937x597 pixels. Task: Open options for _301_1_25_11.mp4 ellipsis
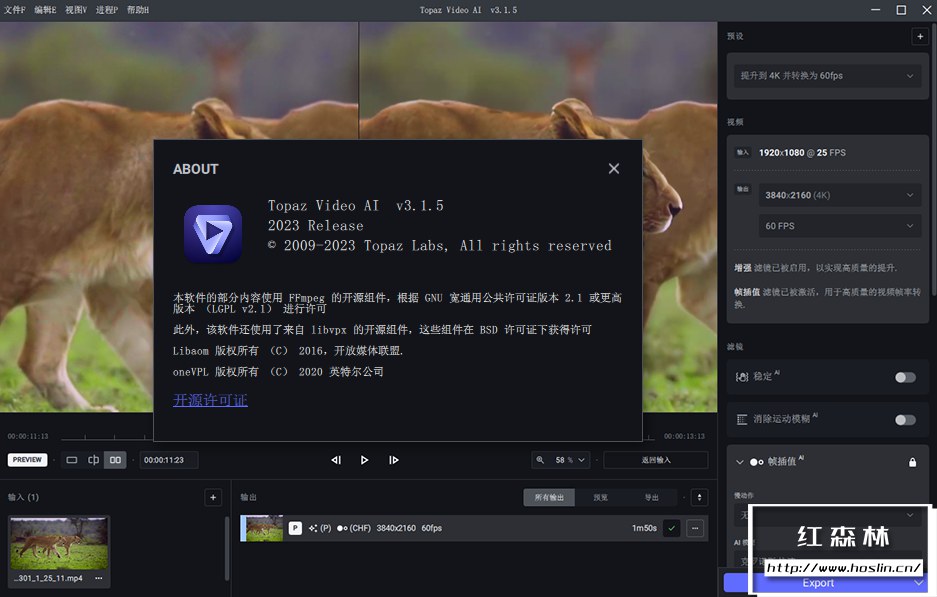[99, 578]
